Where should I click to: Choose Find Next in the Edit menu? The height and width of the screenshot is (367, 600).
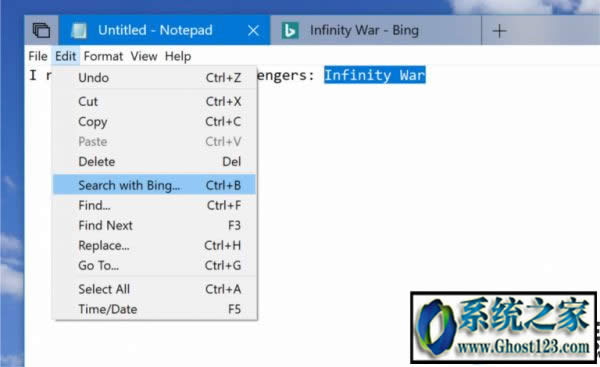(x=155, y=225)
